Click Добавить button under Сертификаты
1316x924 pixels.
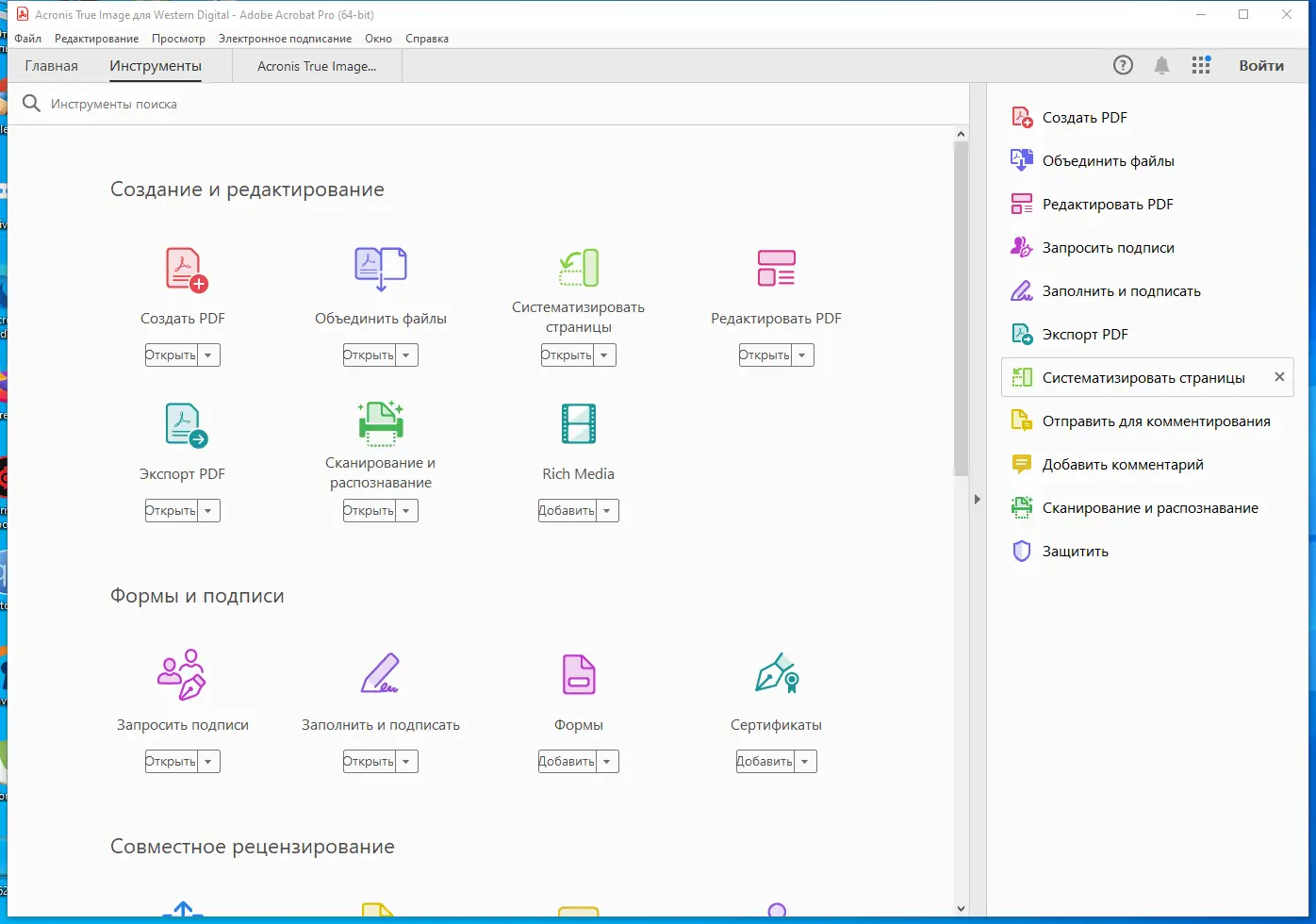[x=765, y=762]
